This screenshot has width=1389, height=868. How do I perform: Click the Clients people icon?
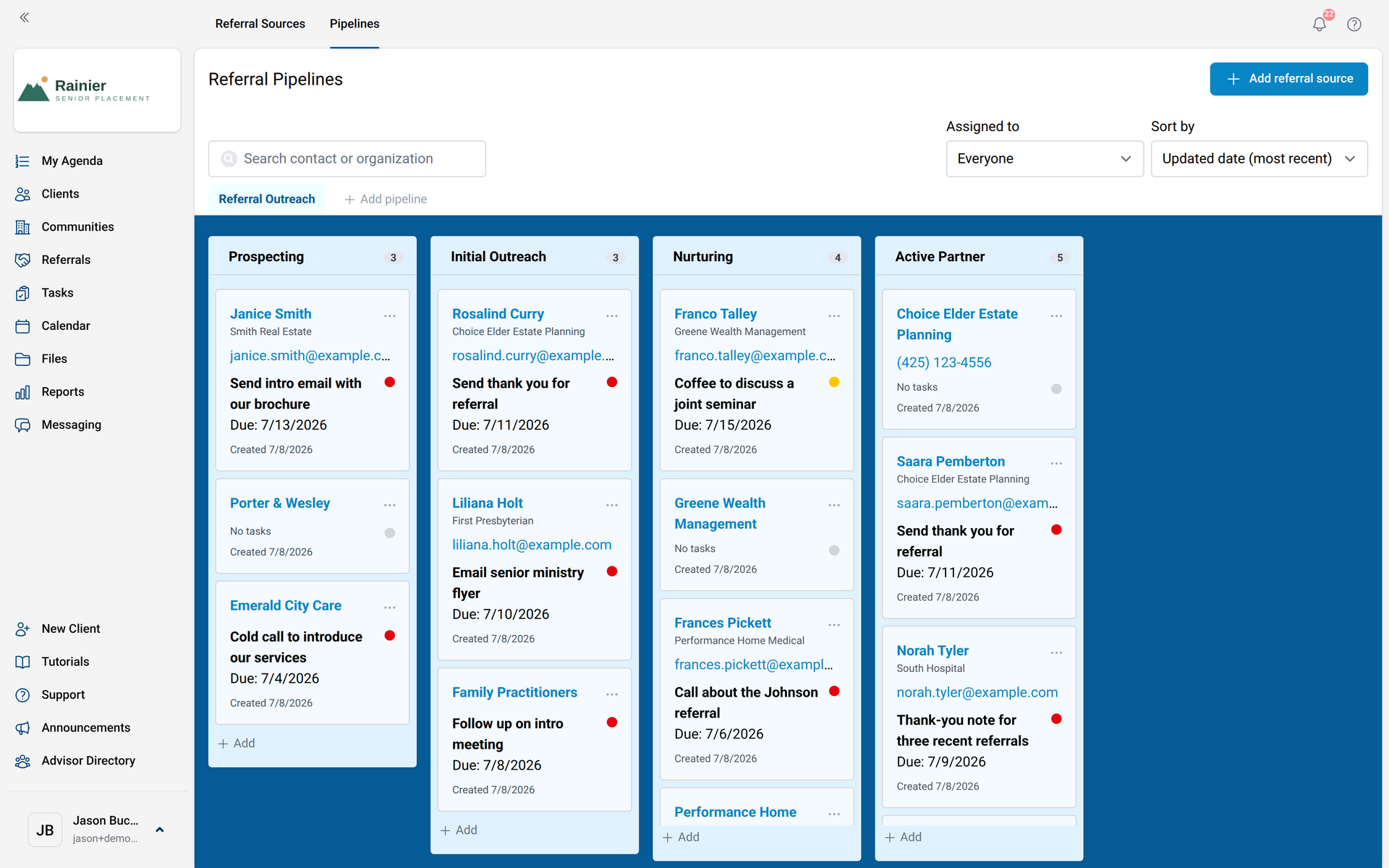tap(22, 194)
